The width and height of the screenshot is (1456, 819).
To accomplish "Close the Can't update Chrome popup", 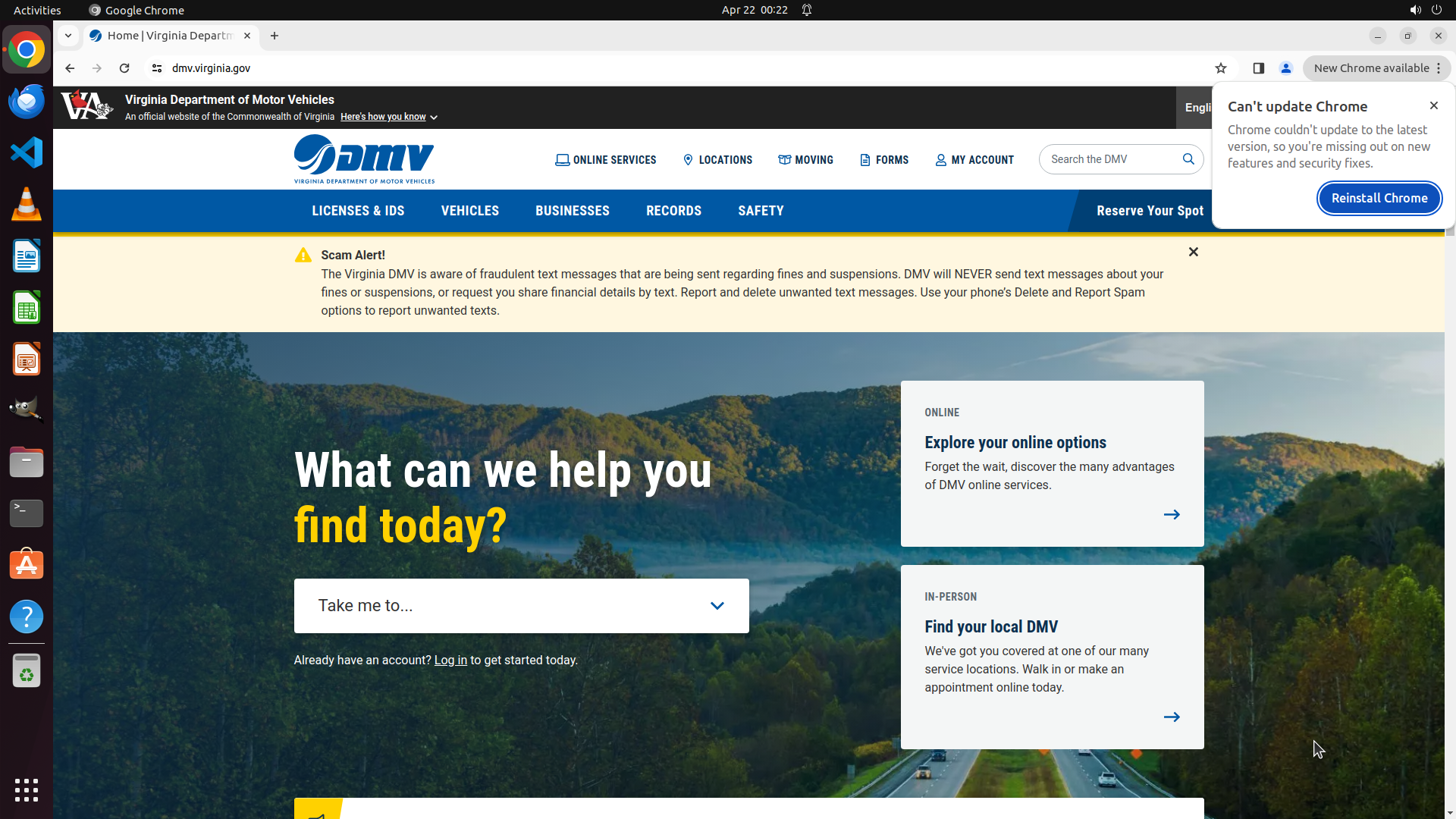I will pos(1433,106).
